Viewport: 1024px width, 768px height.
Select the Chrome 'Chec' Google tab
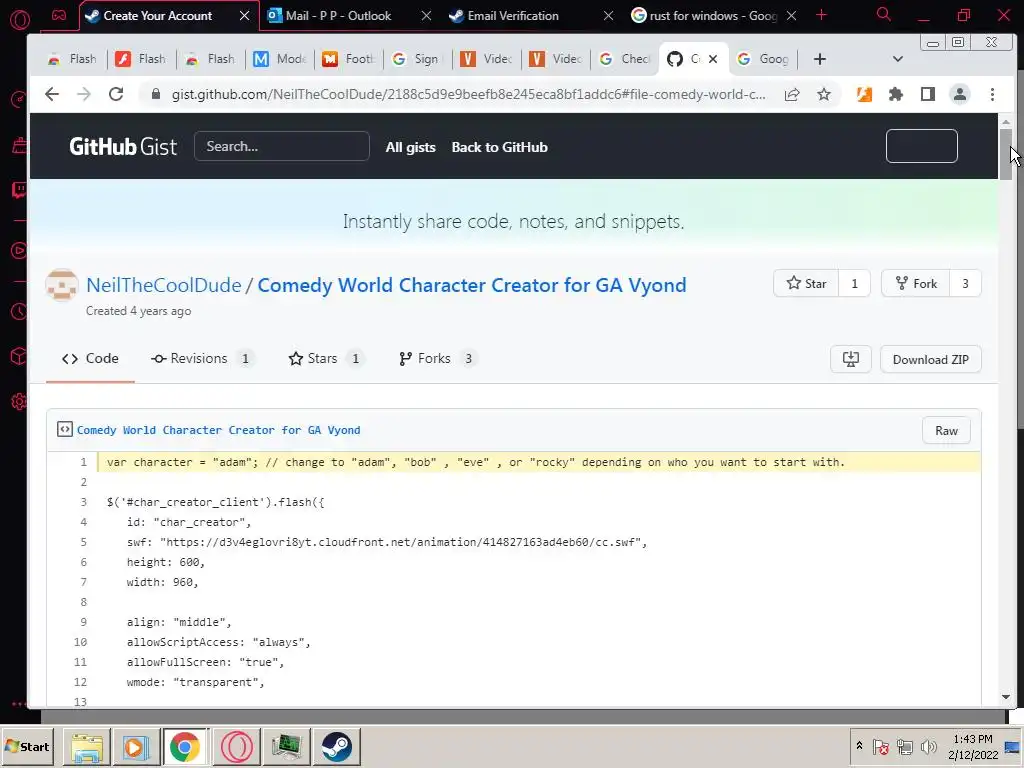[x=624, y=59]
